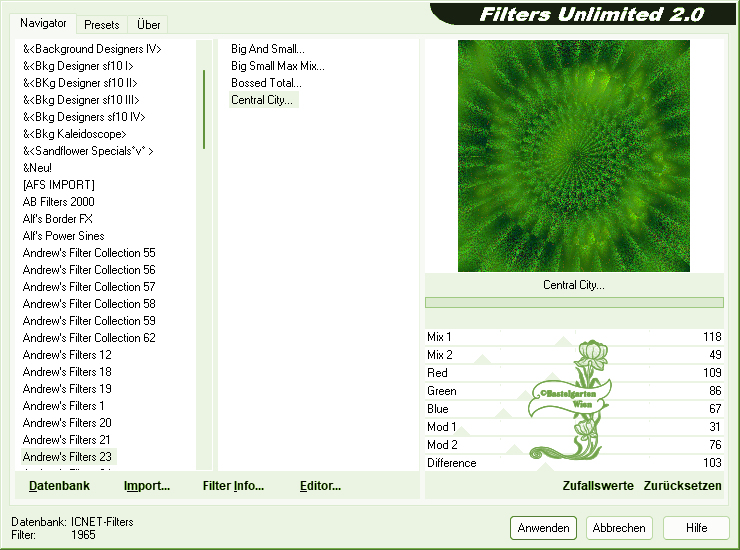Adjust the Mix 2 slider handle
740x550 pixels.
point(482,359)
